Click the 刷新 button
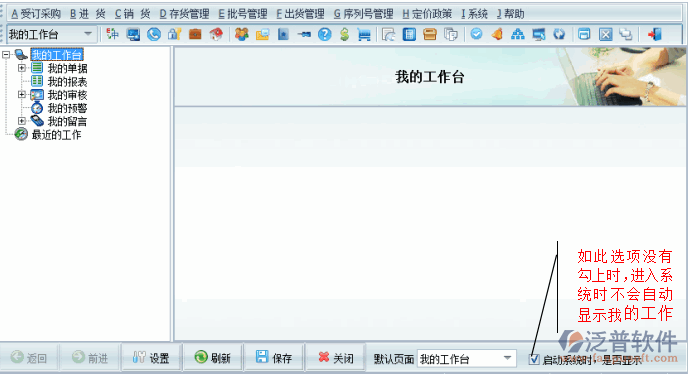 [x=212, y=358]
